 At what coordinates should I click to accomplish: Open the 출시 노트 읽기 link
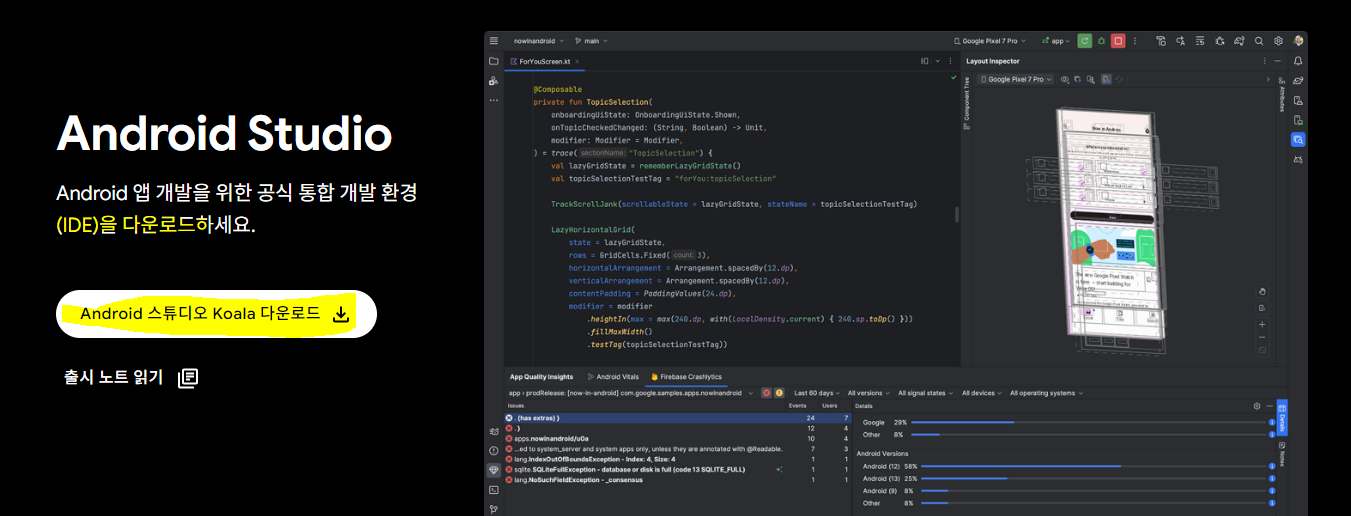(x=131, y=377)
